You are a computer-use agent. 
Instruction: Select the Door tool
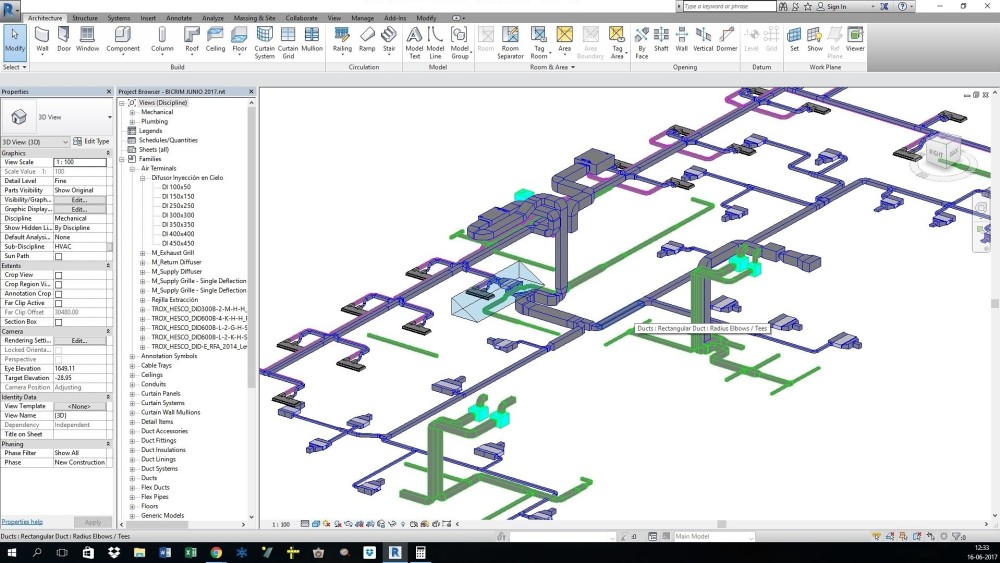(64, 40)
